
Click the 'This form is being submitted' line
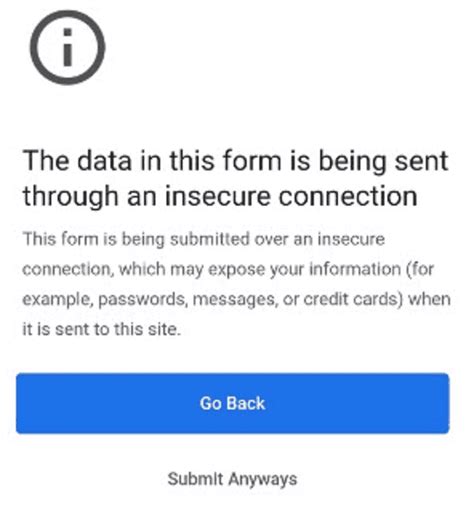(203, 239)
